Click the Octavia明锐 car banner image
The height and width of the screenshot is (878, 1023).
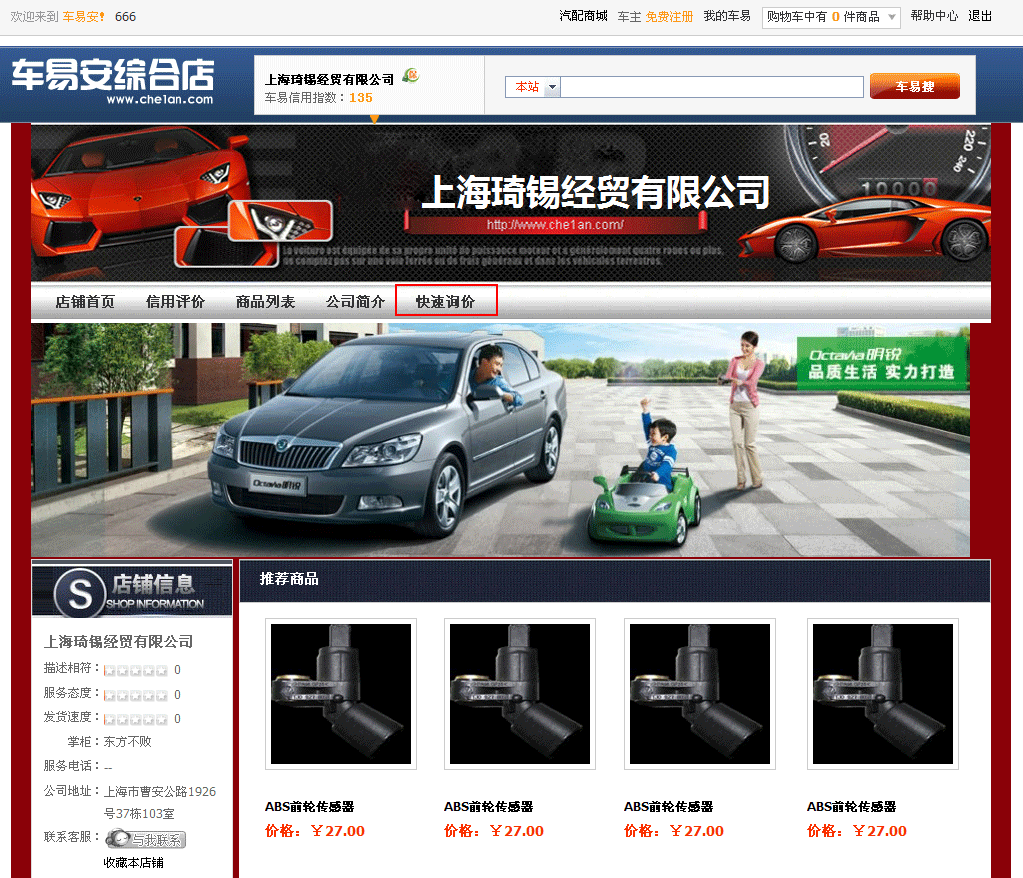(500, 440)
